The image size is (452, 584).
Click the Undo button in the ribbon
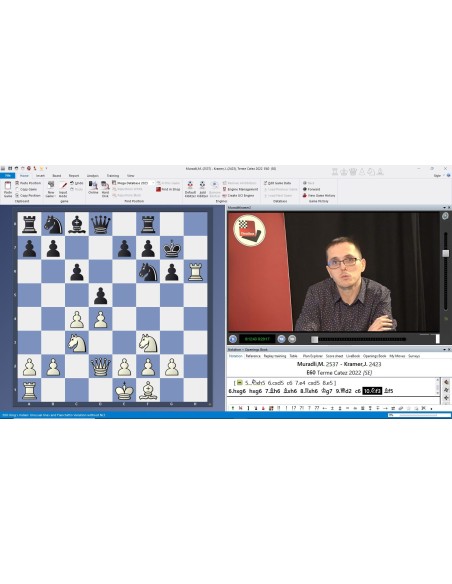coord(77,183)
